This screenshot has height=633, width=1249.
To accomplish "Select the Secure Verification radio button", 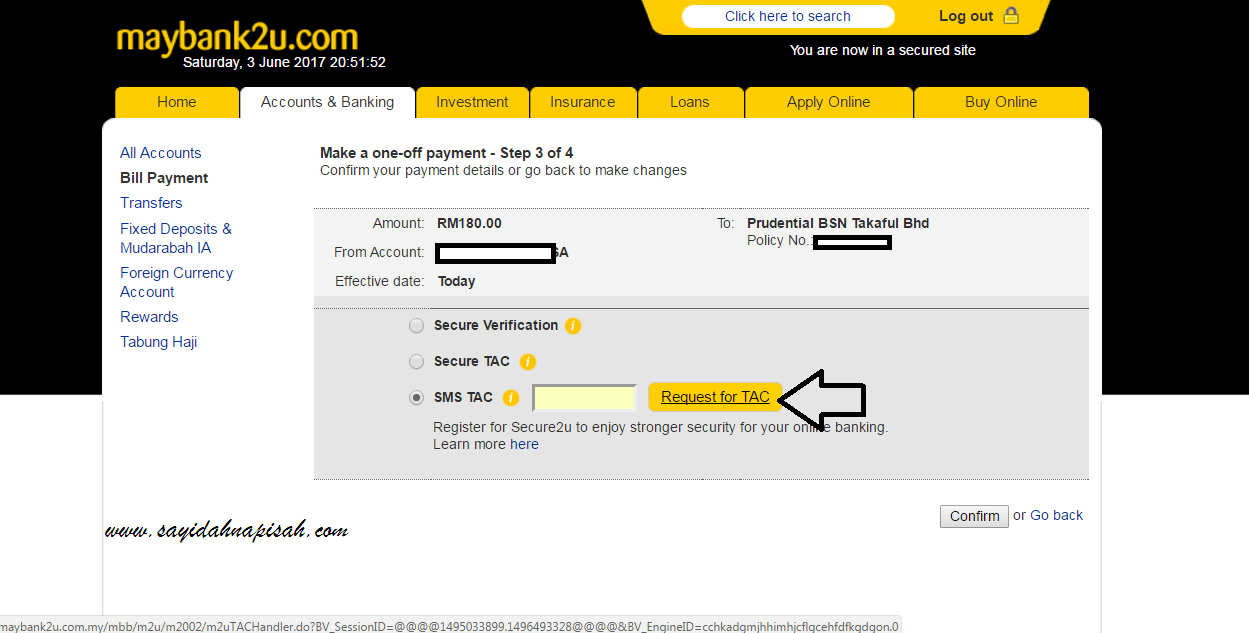I will pyautogui.click(x=416, y=326).
